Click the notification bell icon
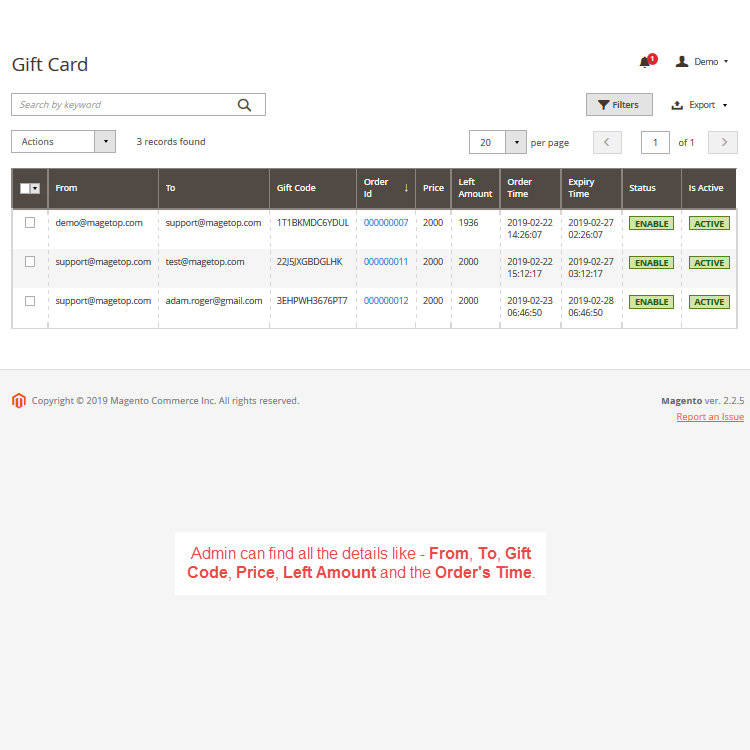The width and height of the screenshot is (750, 750). click(x=645, y=62)
